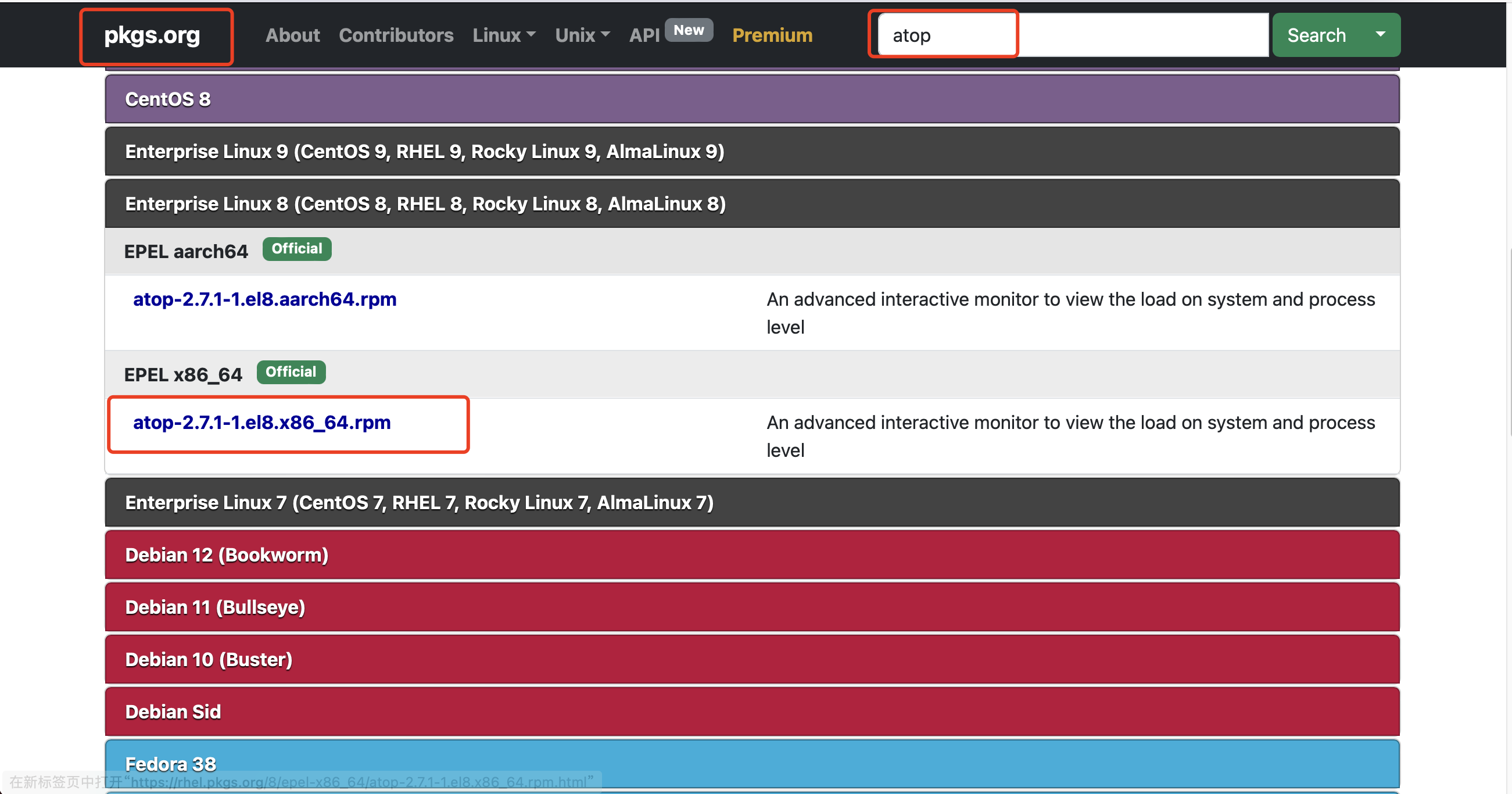Click the New badge beside API
This screenshot has height=794, width=1512.
689,30
